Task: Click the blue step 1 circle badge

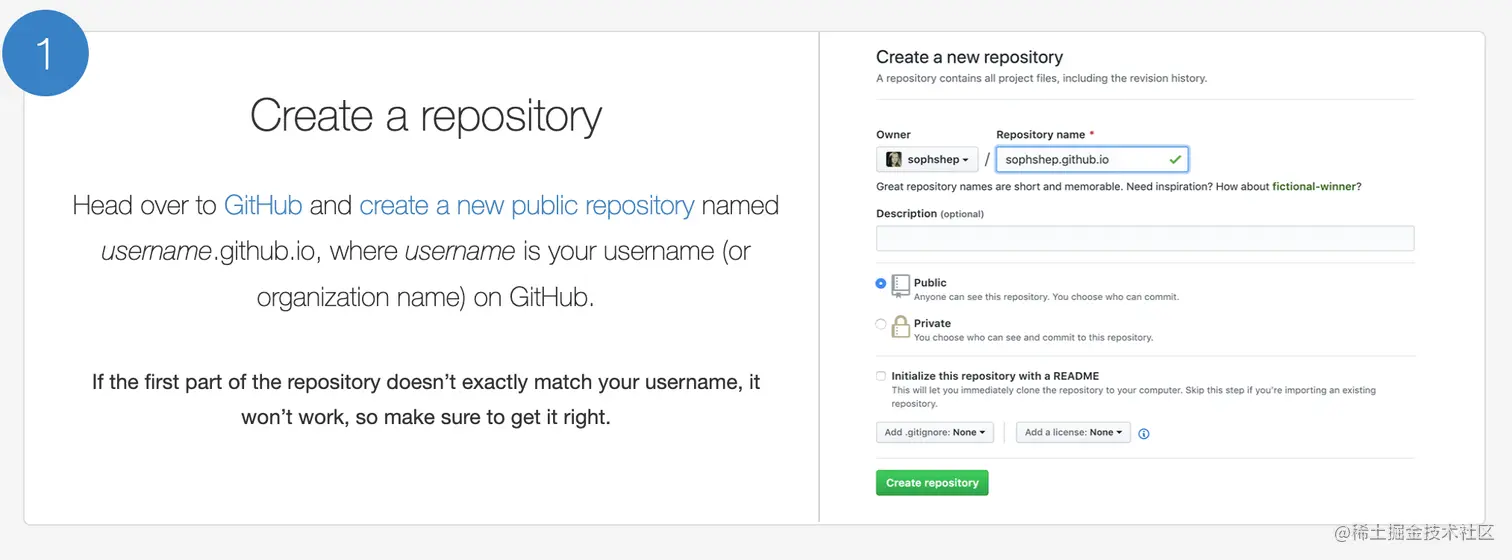Action: (x=45, y=53)
